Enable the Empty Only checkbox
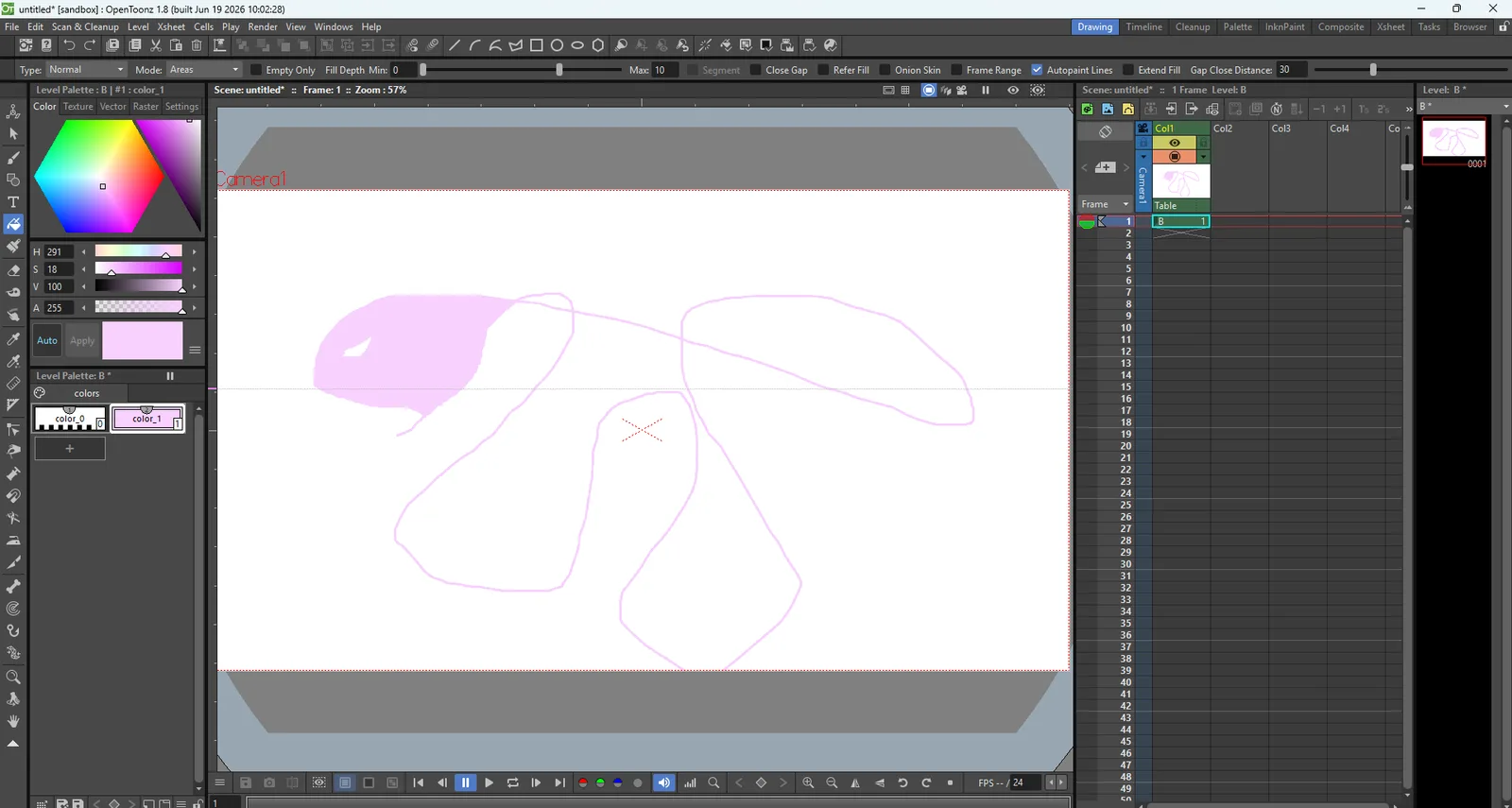 click(256, 70)
